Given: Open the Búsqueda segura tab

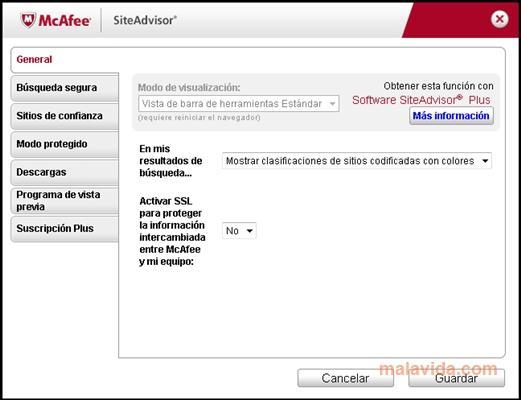Looking at the screenshot, I should [x=65, y=88].
